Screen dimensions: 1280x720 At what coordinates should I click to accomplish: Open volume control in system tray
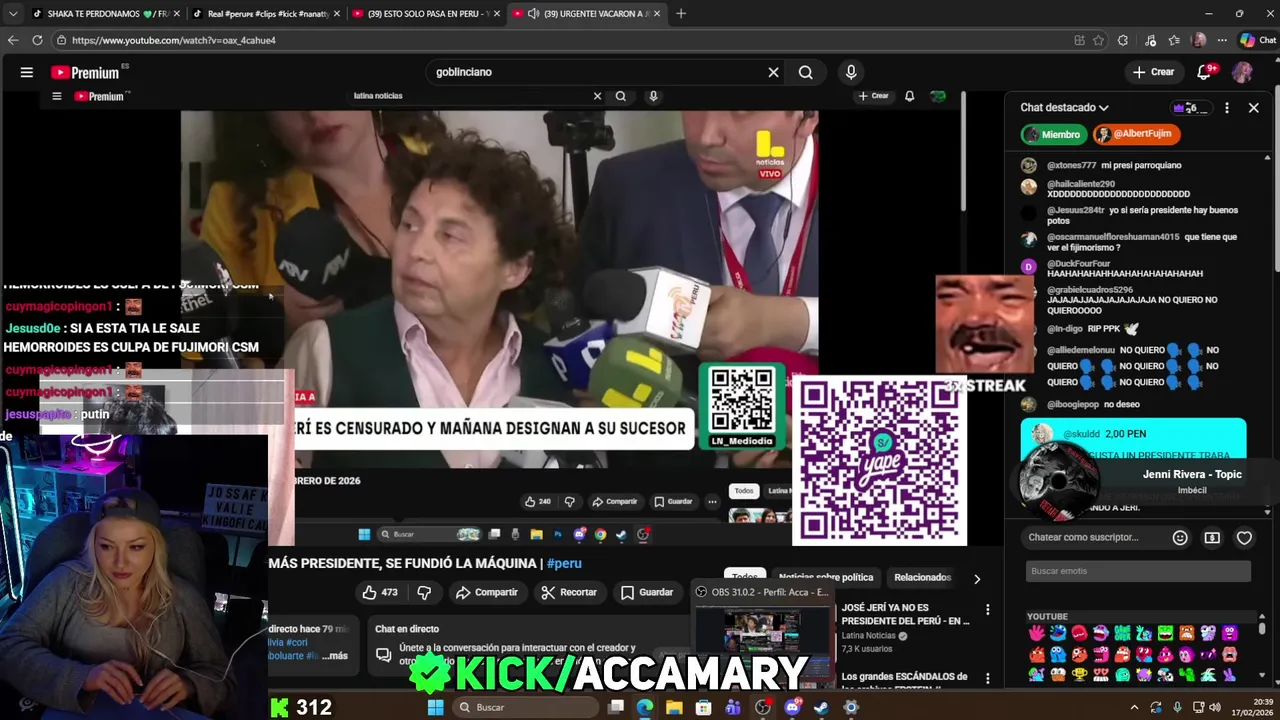point(1214,707)
